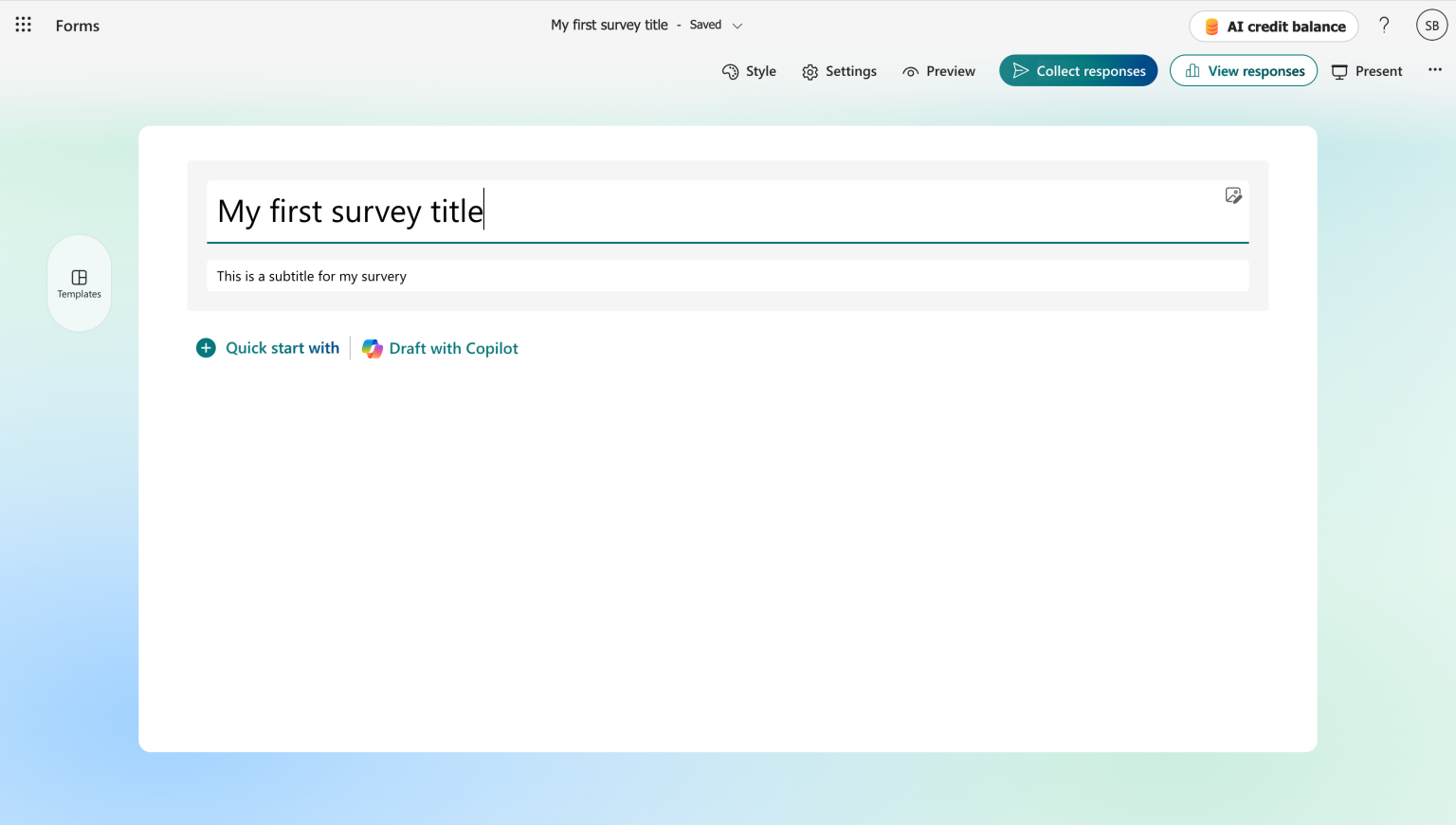
Task: Click the Collect responses button
Action: (1078, 71)
